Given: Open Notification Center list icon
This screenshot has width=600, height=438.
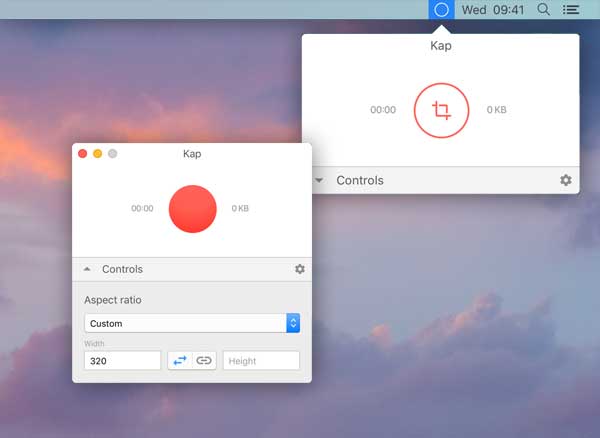Looking at the screenshot, I should [x=571, y=10].
